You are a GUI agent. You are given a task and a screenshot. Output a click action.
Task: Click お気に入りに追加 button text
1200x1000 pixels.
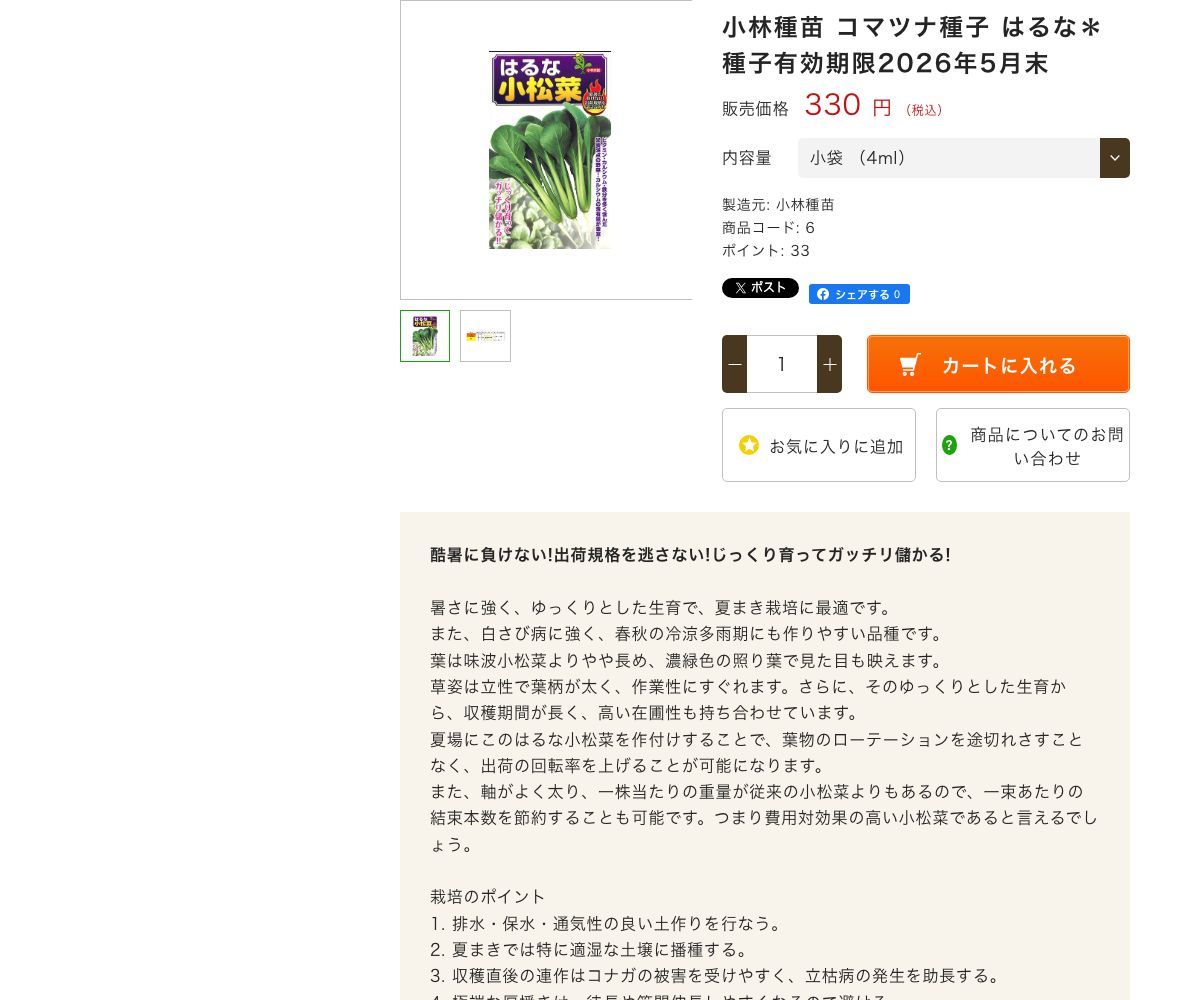pos(836,446)
